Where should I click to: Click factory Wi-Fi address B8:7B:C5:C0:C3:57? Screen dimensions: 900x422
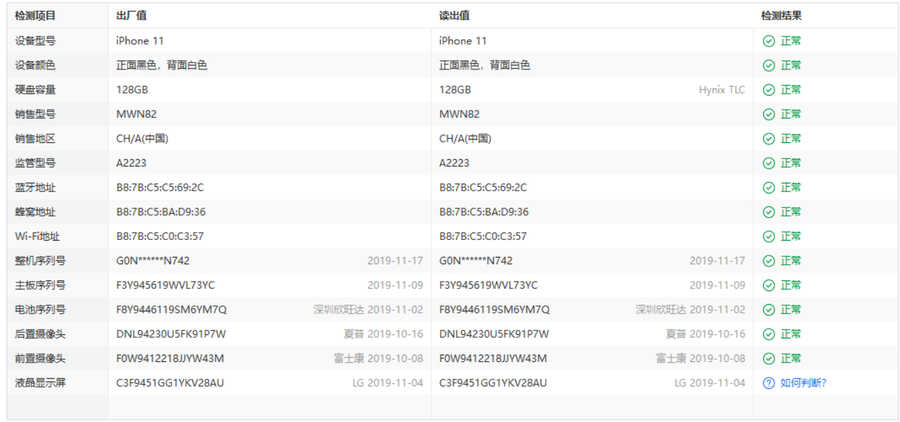tap(160, 236)
